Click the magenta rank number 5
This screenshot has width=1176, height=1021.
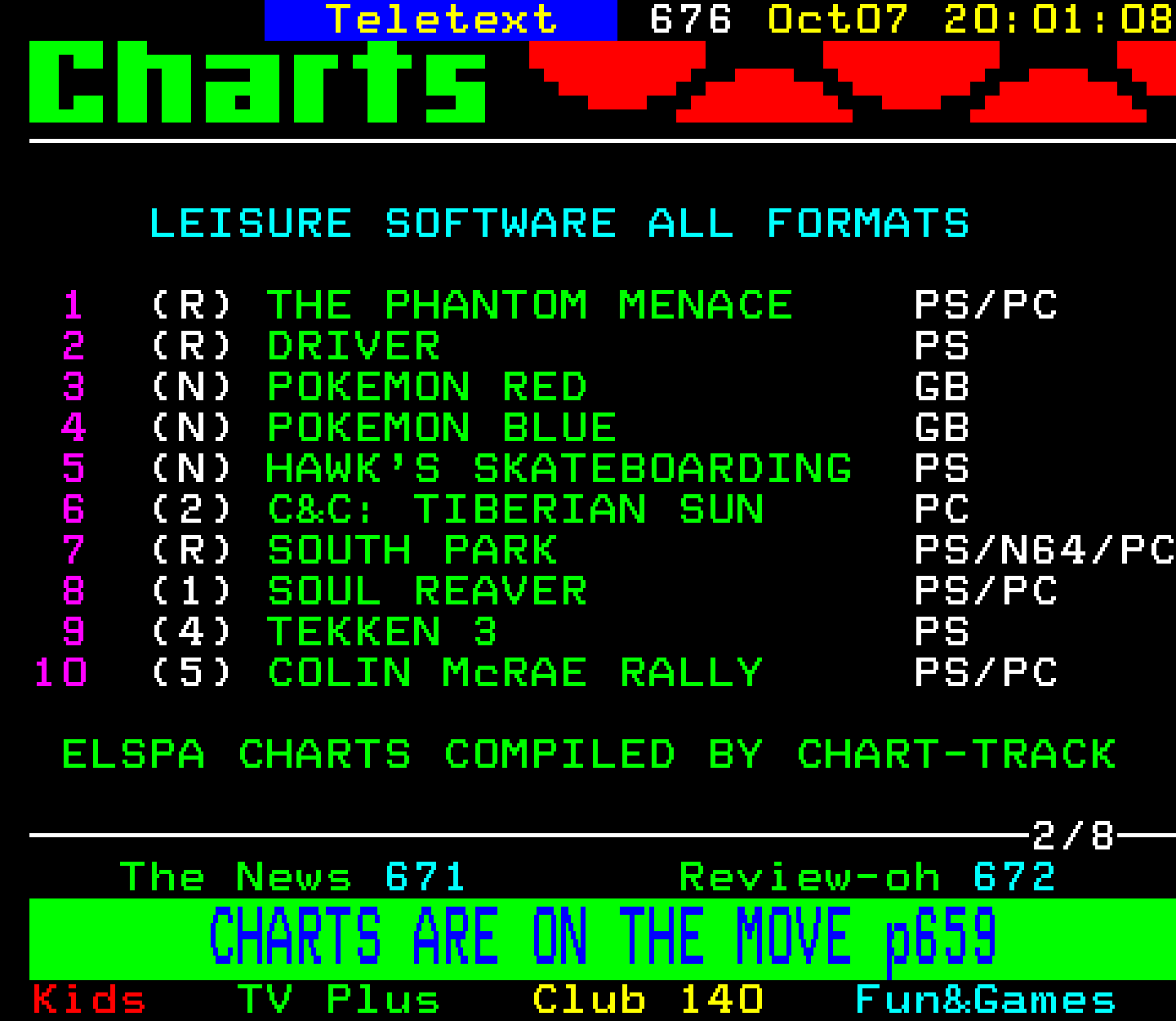pos(73,469)
